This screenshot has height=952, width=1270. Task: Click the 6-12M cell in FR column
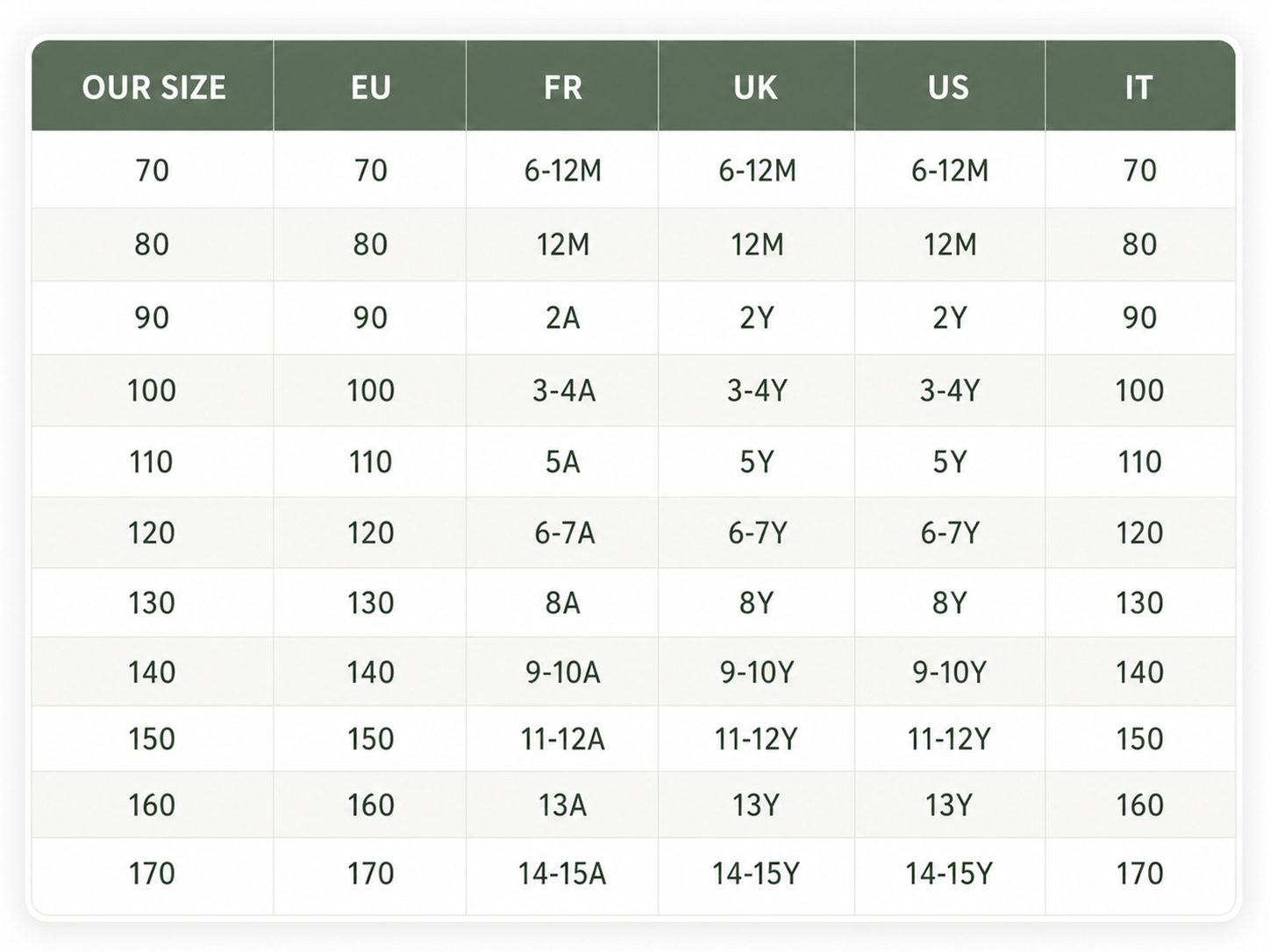tap(563, 170)
